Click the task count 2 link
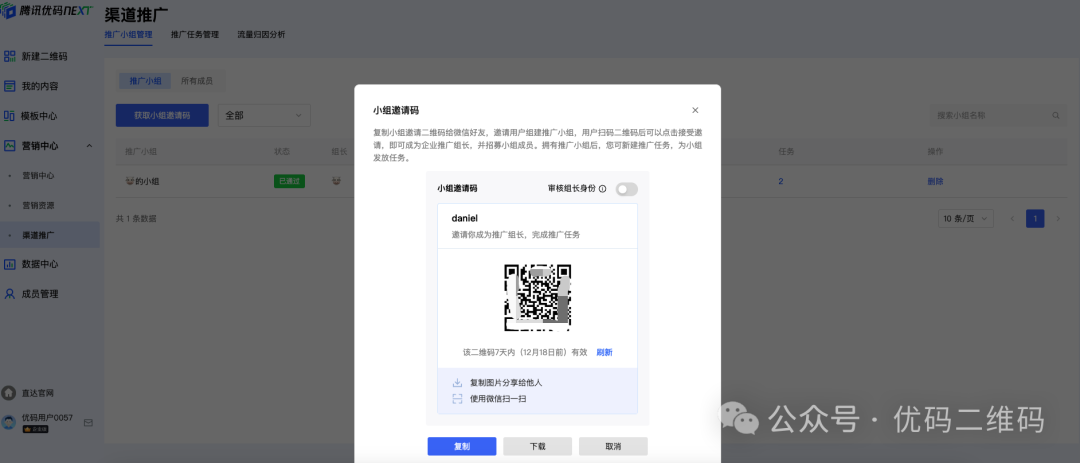The image size is (1080, 463). (x=781, y=181)
